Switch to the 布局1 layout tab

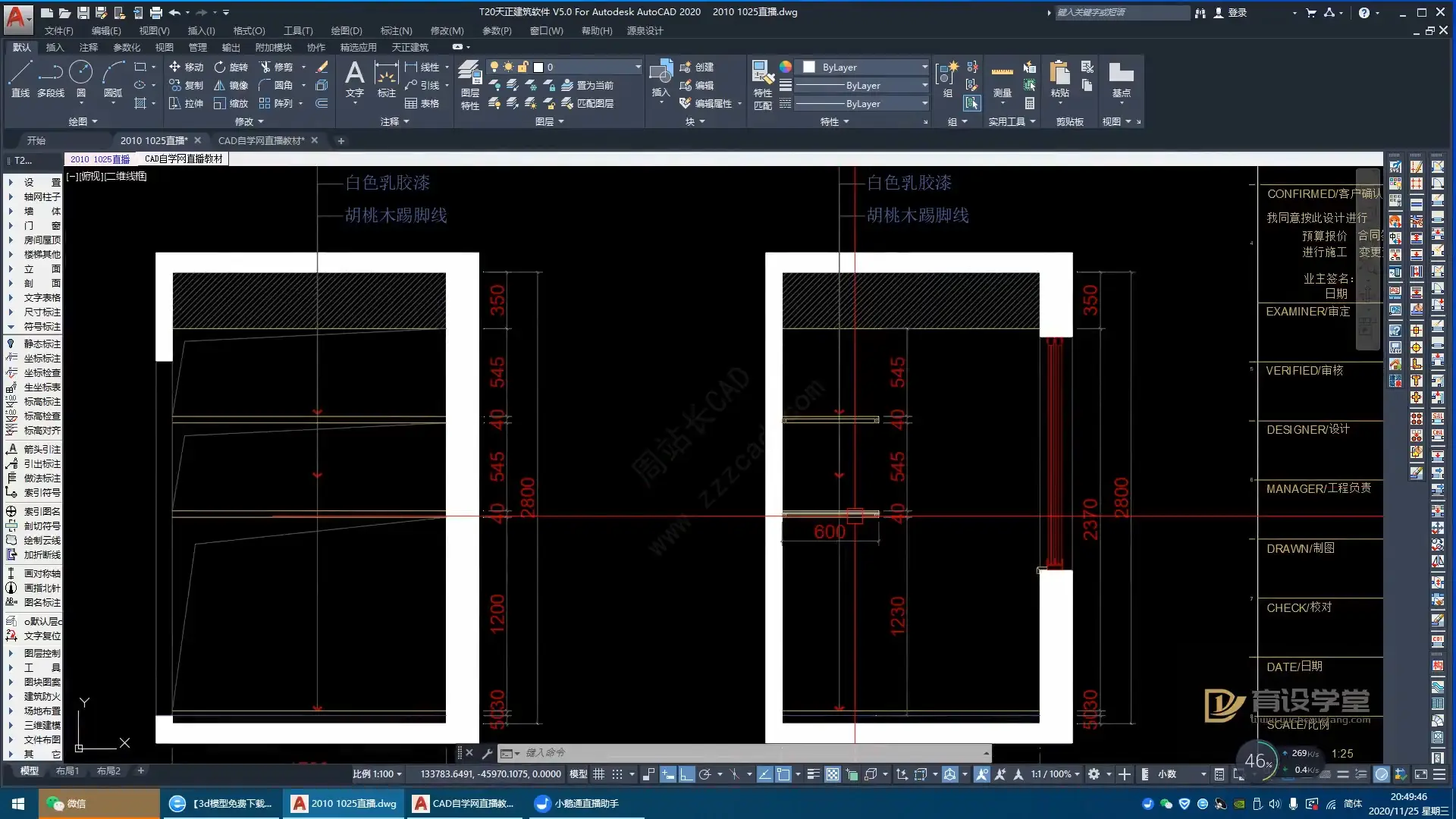67,770
